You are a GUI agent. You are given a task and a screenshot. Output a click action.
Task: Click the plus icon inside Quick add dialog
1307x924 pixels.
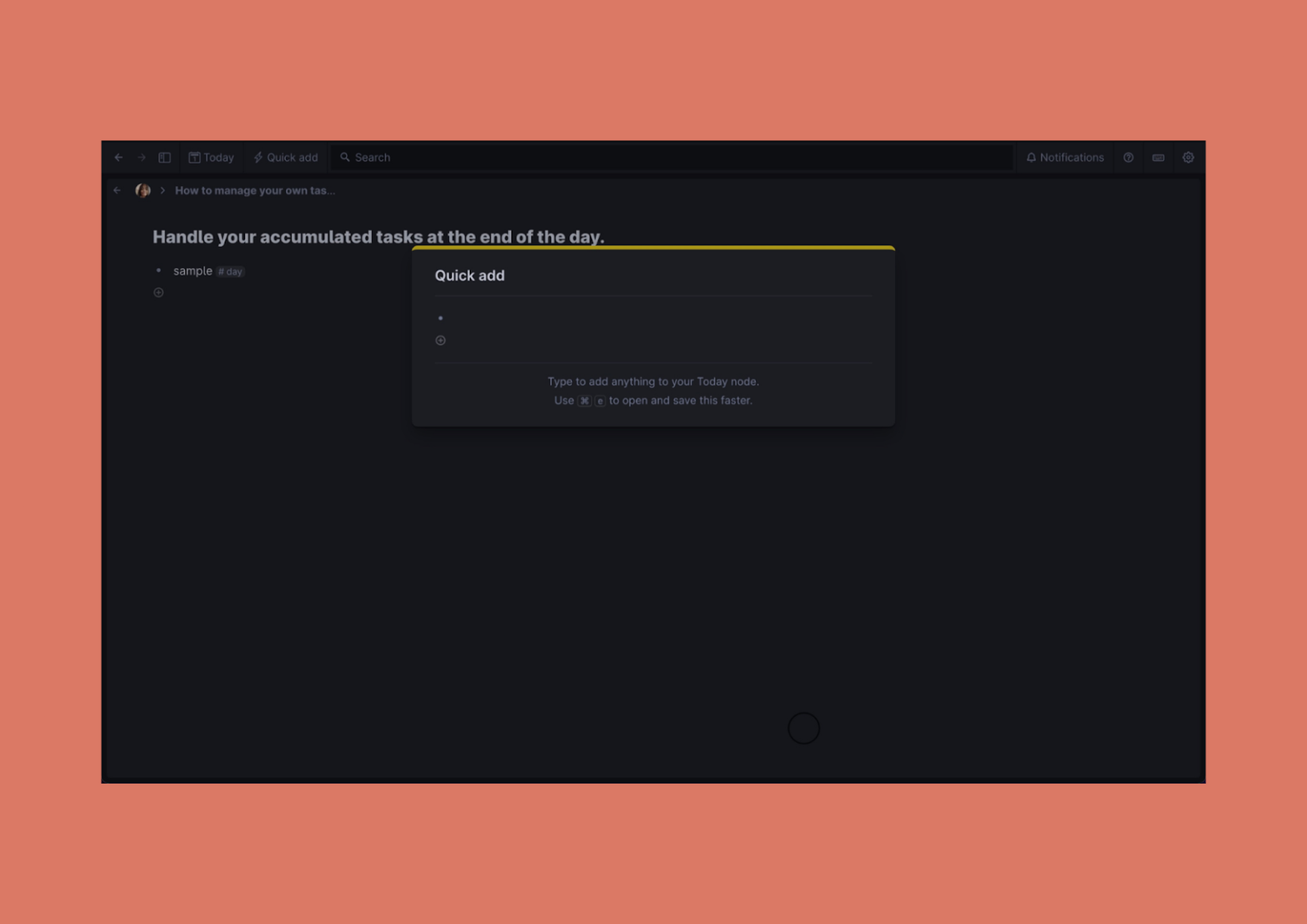[x=440, y=340]
